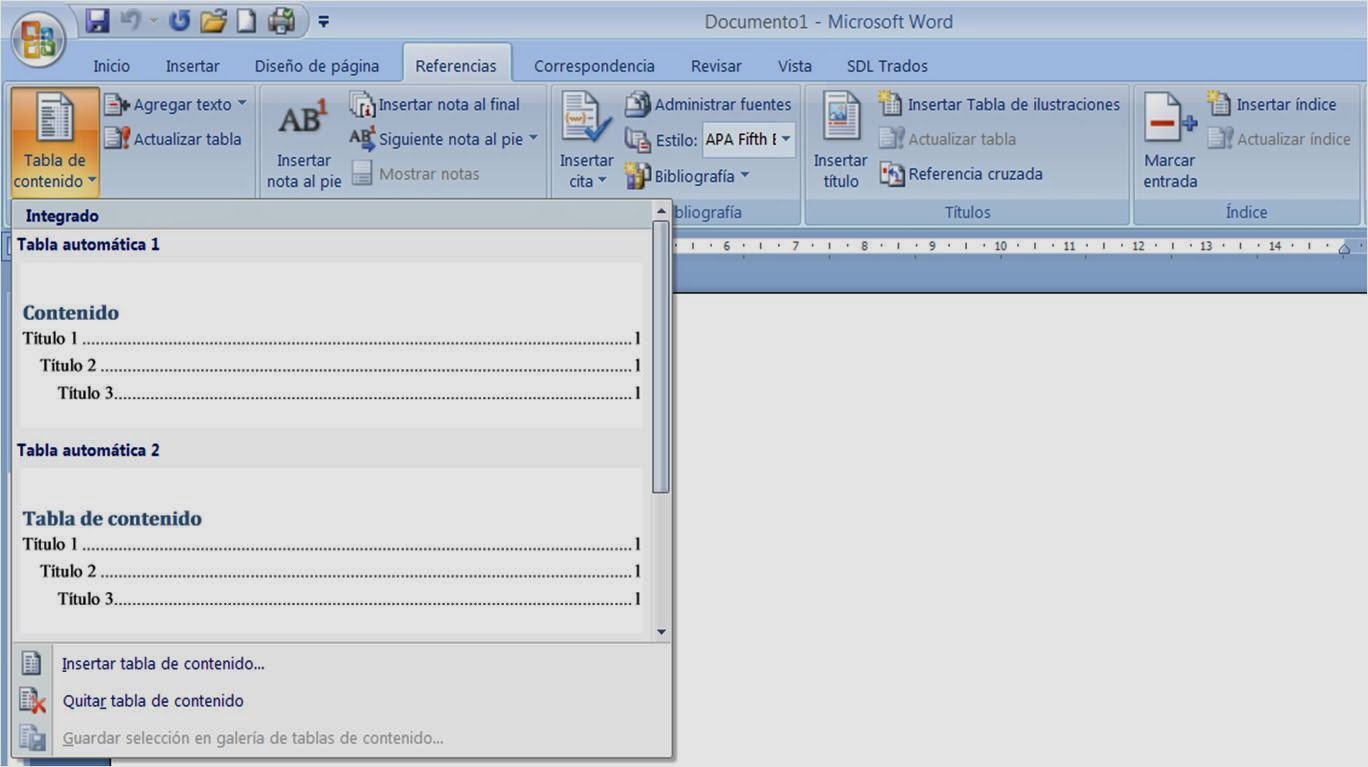This screenshot has height=767, width=1368.
Task: Open Customize Quick Access Toolbar arrow
Action: [324, 22]
